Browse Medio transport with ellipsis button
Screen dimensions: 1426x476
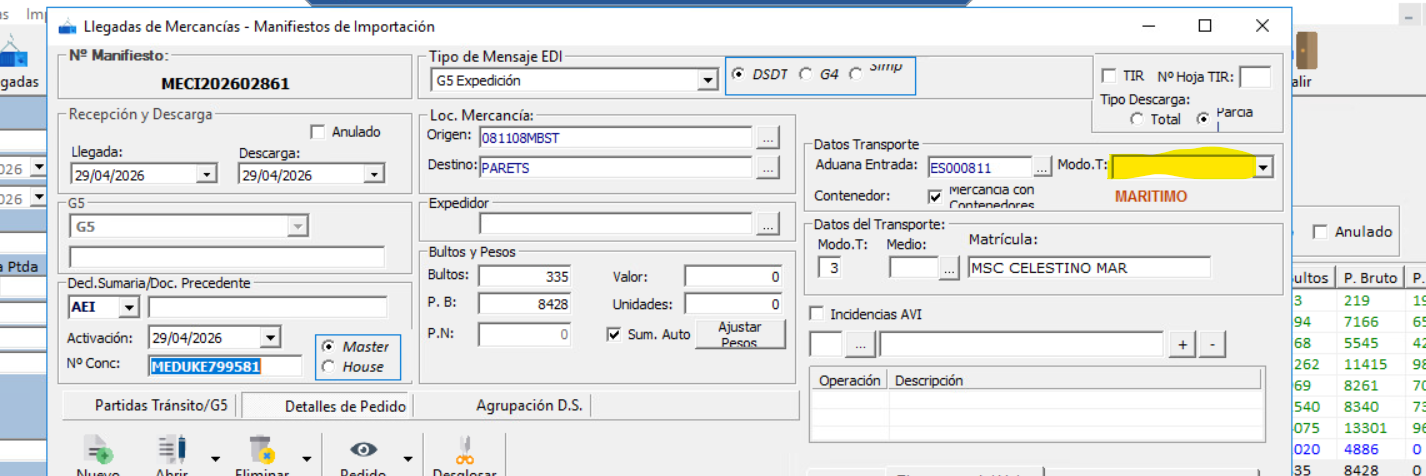click(x=950, y=267)
